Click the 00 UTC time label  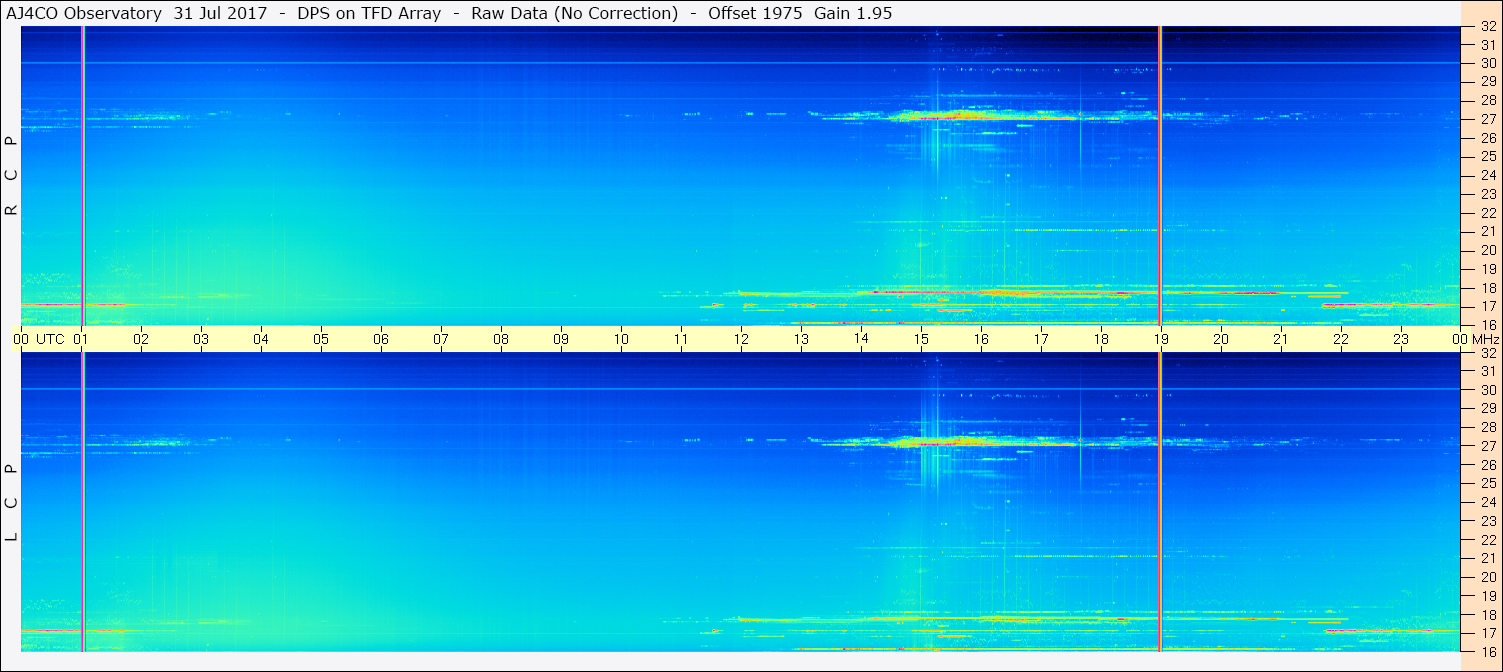click(x=38, y=339)
